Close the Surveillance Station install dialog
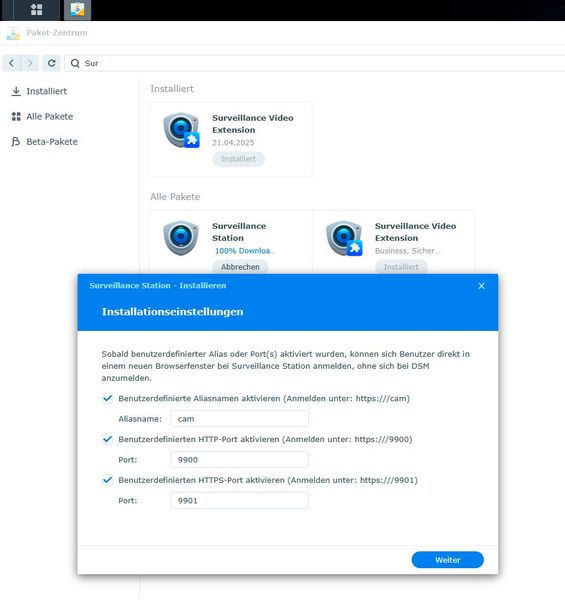Screen dimensions: 565x600 tap(482, 286)
